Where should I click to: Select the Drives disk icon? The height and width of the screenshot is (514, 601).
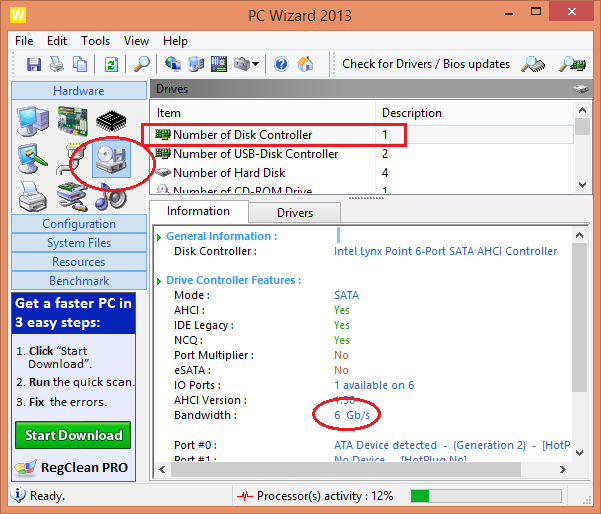click(x=111, y=159)
